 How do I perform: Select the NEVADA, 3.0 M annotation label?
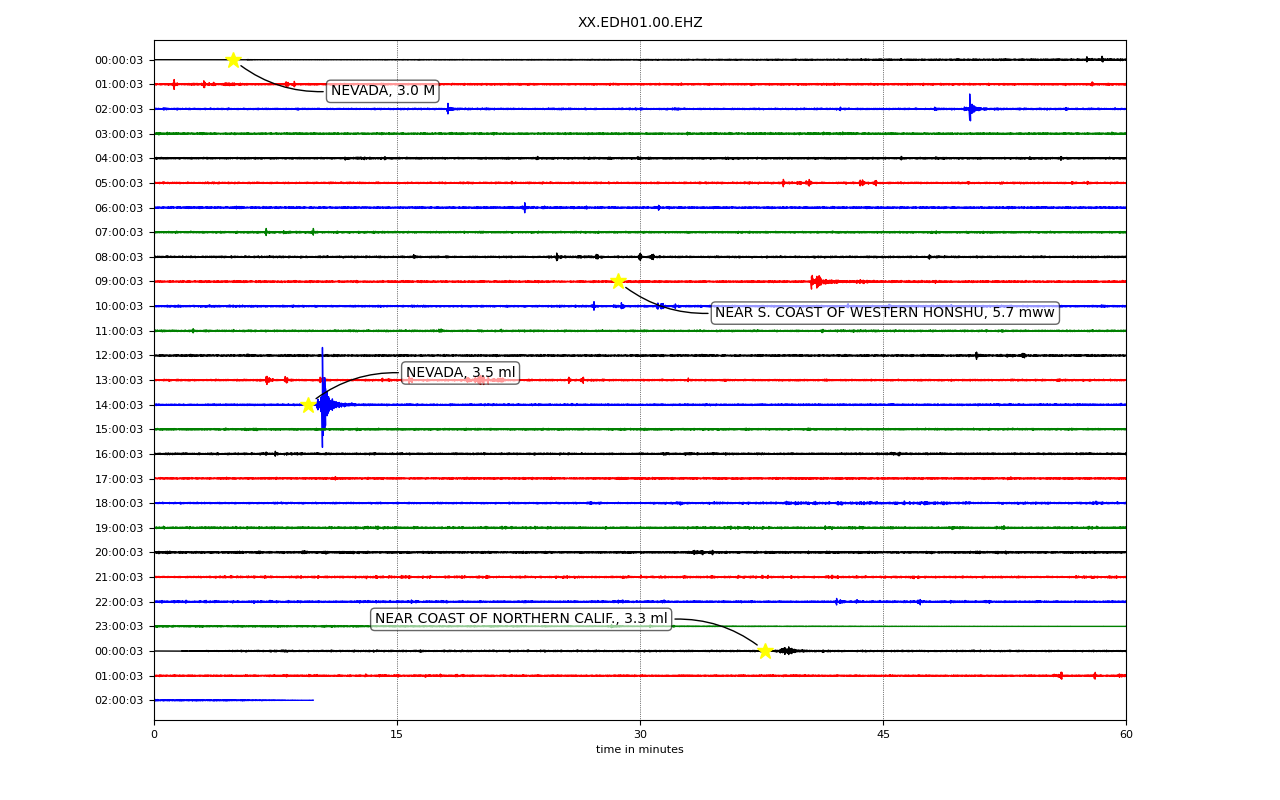click(x=383, y=91)
